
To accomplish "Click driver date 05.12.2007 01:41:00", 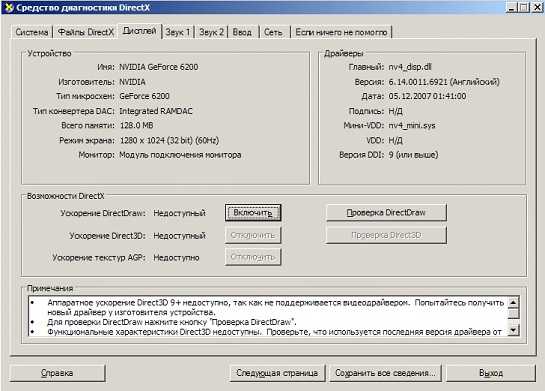I will coord(427,96).
